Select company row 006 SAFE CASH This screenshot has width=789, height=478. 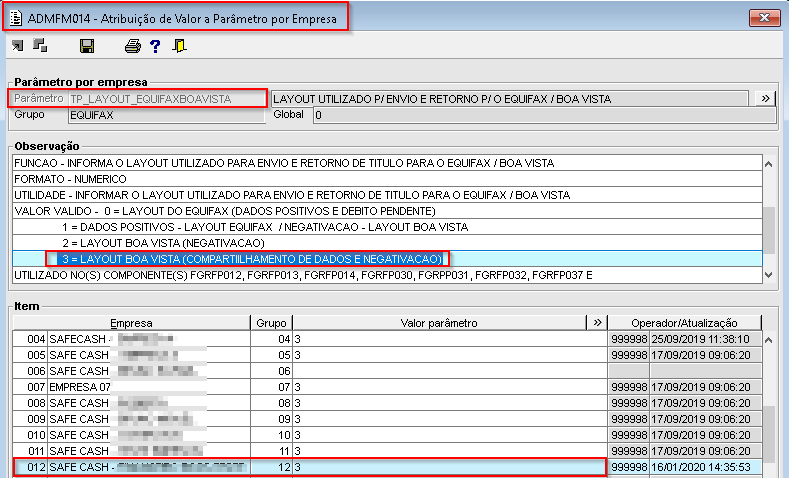[x=131, y=371]
